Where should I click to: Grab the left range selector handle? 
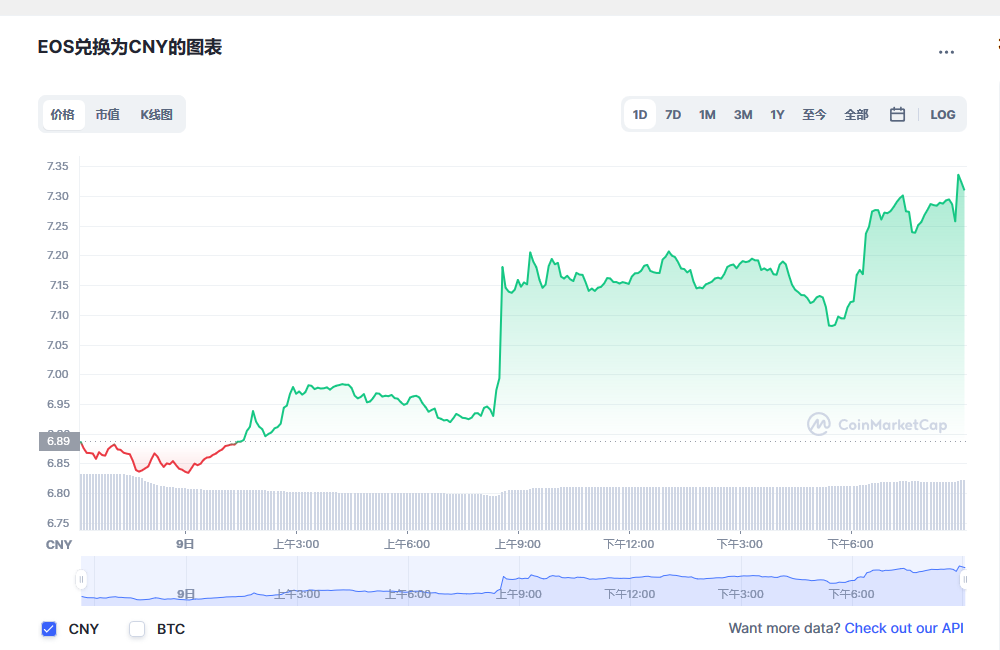[x=81, y=579]
